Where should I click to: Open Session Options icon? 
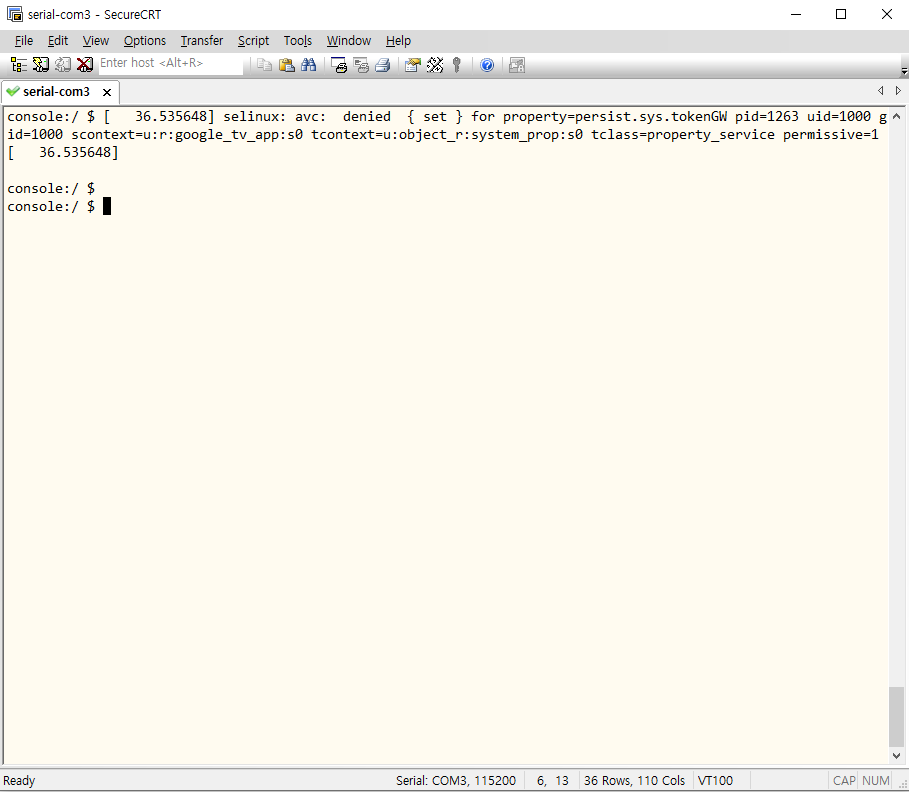413,65
